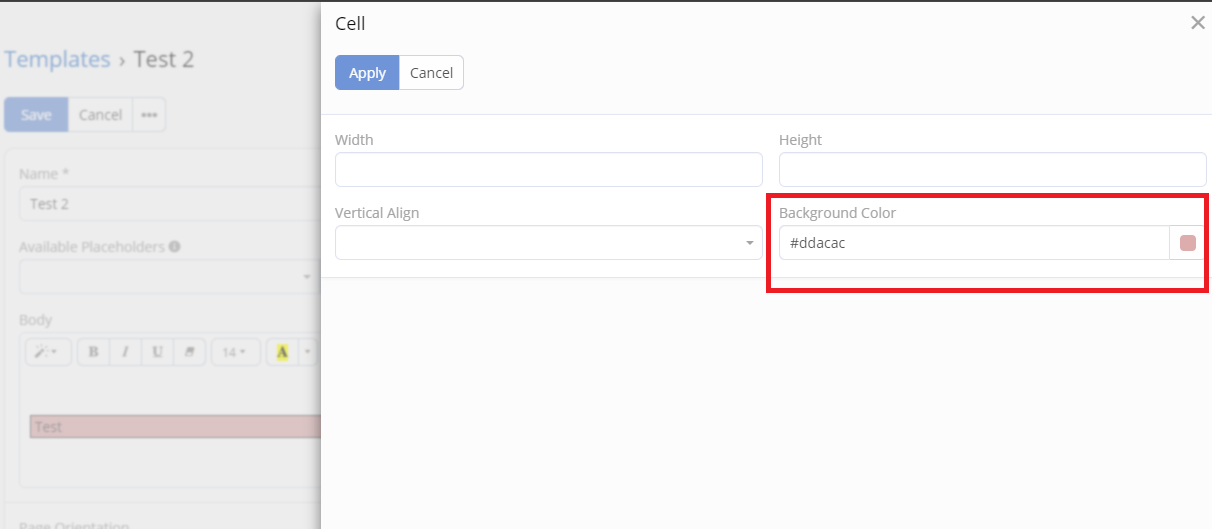Close the Cell dialog with X icon
The height and width of the screenshot is (529, 1212).
point(1197,23)
